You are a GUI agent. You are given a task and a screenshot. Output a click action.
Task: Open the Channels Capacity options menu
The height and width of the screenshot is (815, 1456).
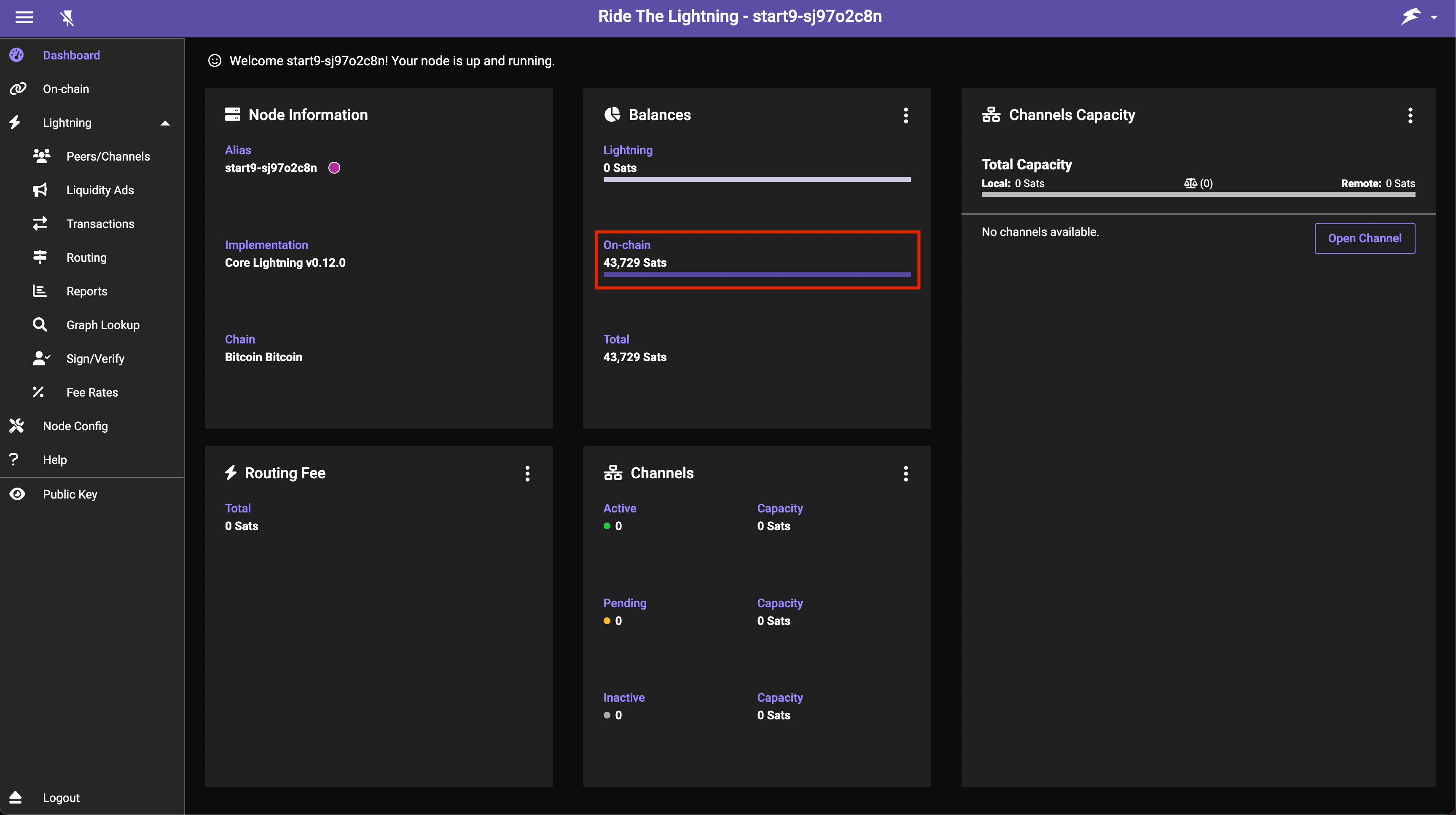1410,115
